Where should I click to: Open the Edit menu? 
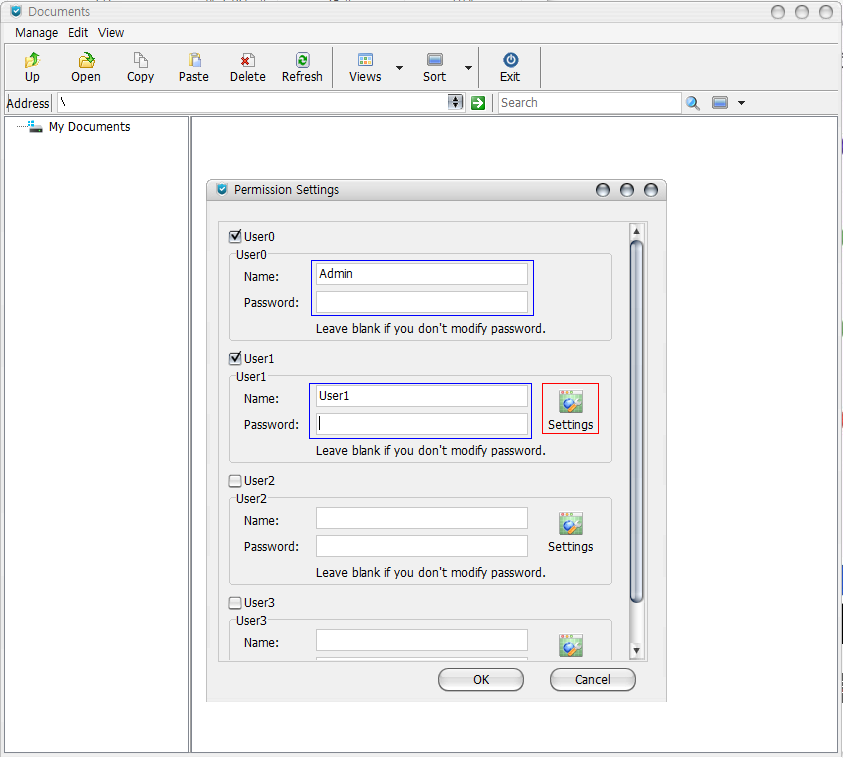pyautogui.click(x=78, y=33)
